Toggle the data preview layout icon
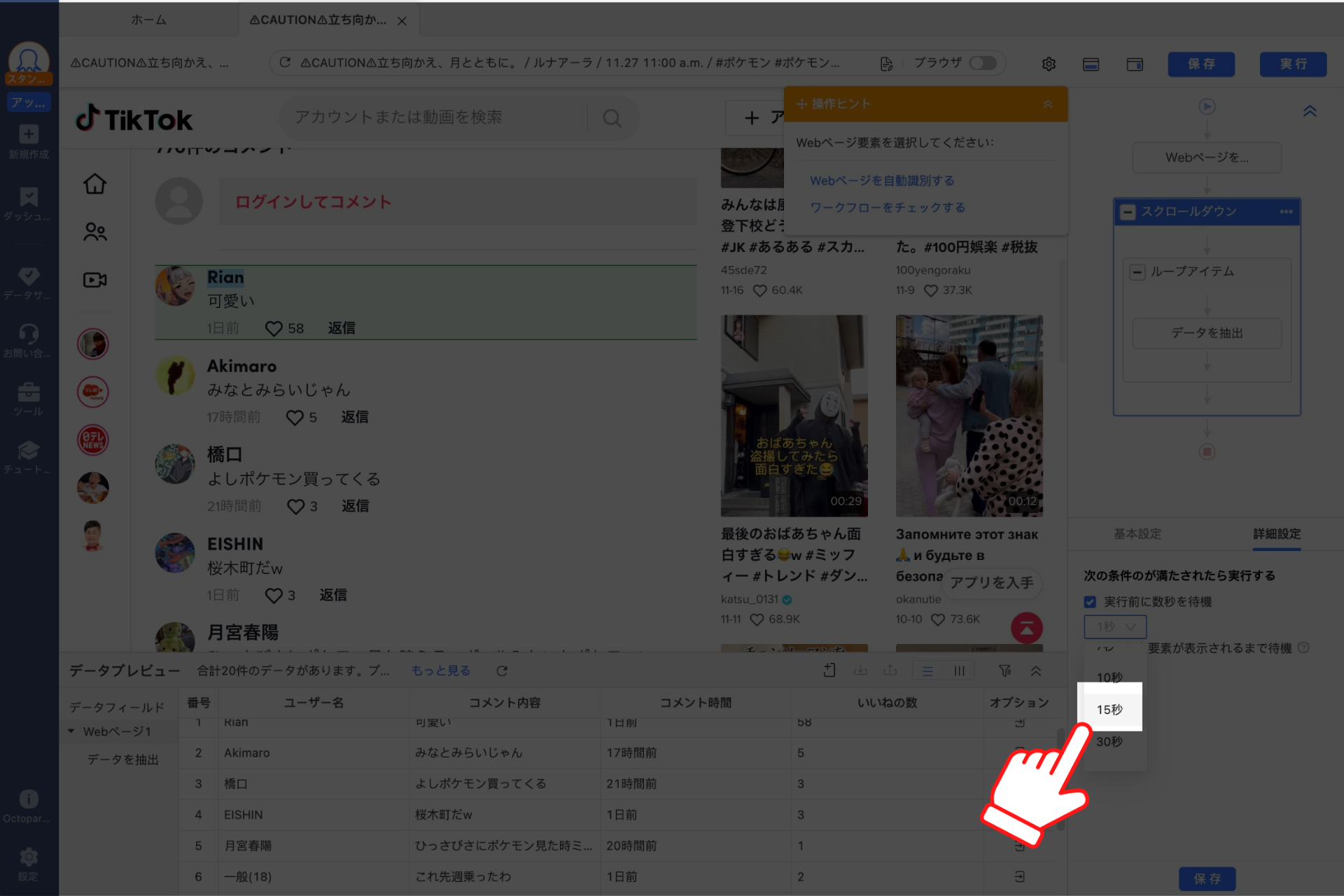This screenshot has width=1344, height=896. pos(1091,64)
